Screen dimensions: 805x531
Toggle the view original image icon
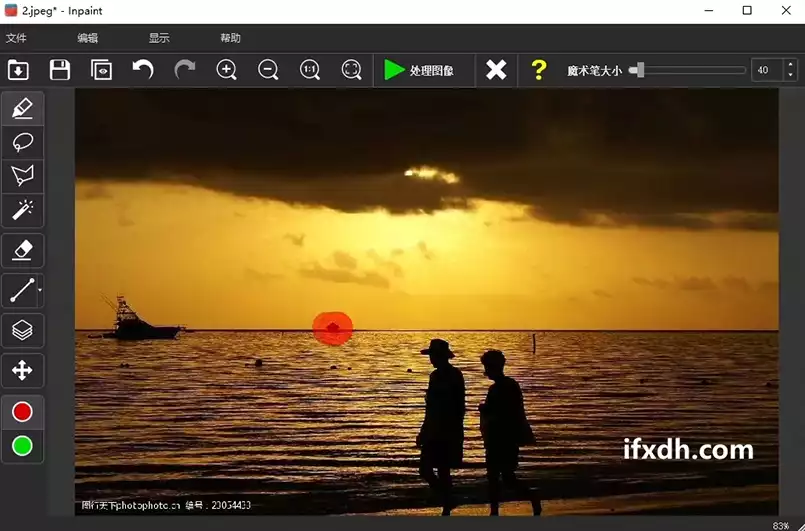[101, 70]
